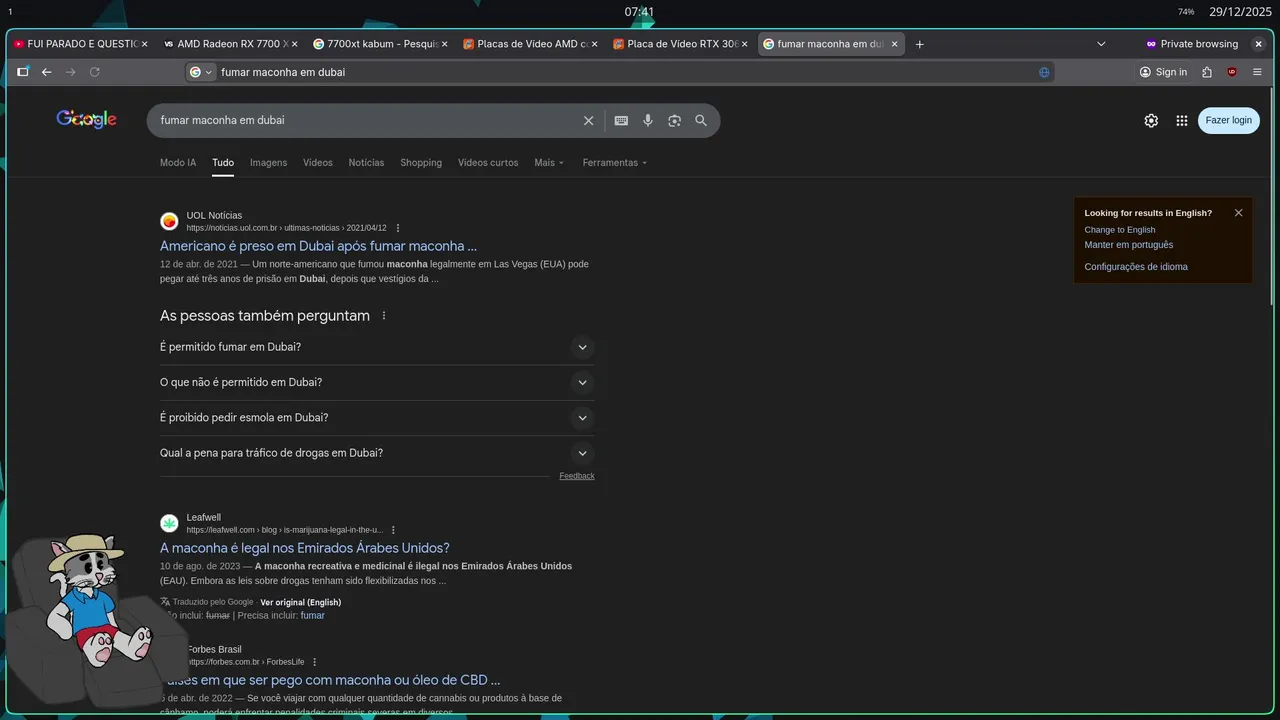Dismiss the Looking for results in English box
The image size is (1280, 720).
[1238, 213]
